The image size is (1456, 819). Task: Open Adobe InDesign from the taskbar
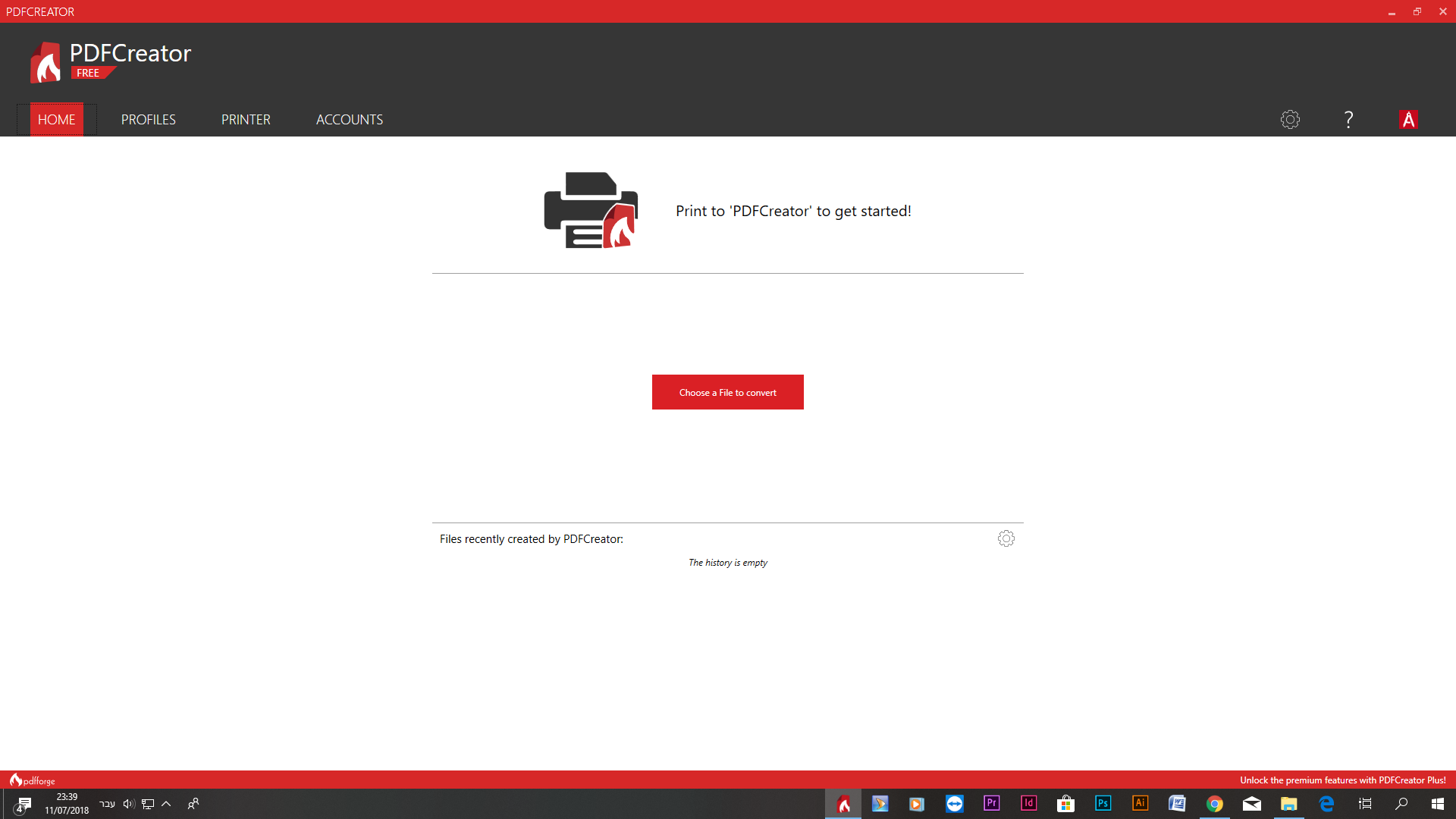pyautogui.click(x=1029, y=804)
